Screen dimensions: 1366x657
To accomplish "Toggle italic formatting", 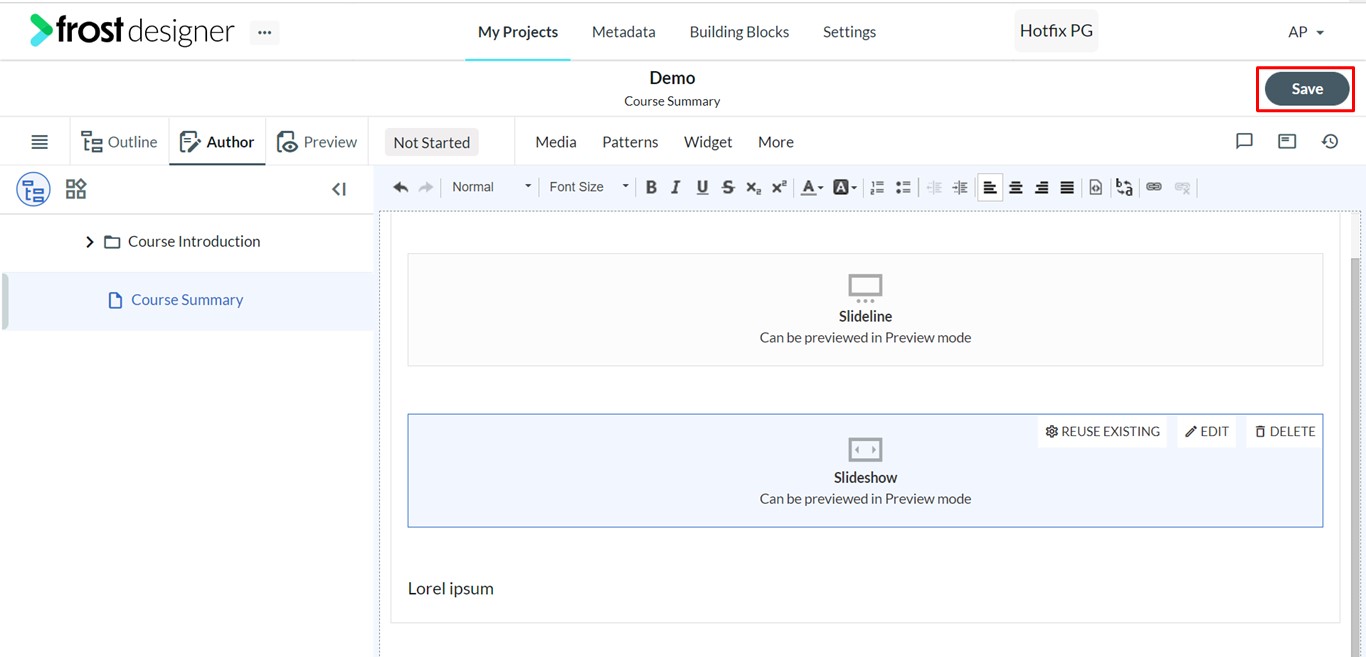I will click(676, 187).
